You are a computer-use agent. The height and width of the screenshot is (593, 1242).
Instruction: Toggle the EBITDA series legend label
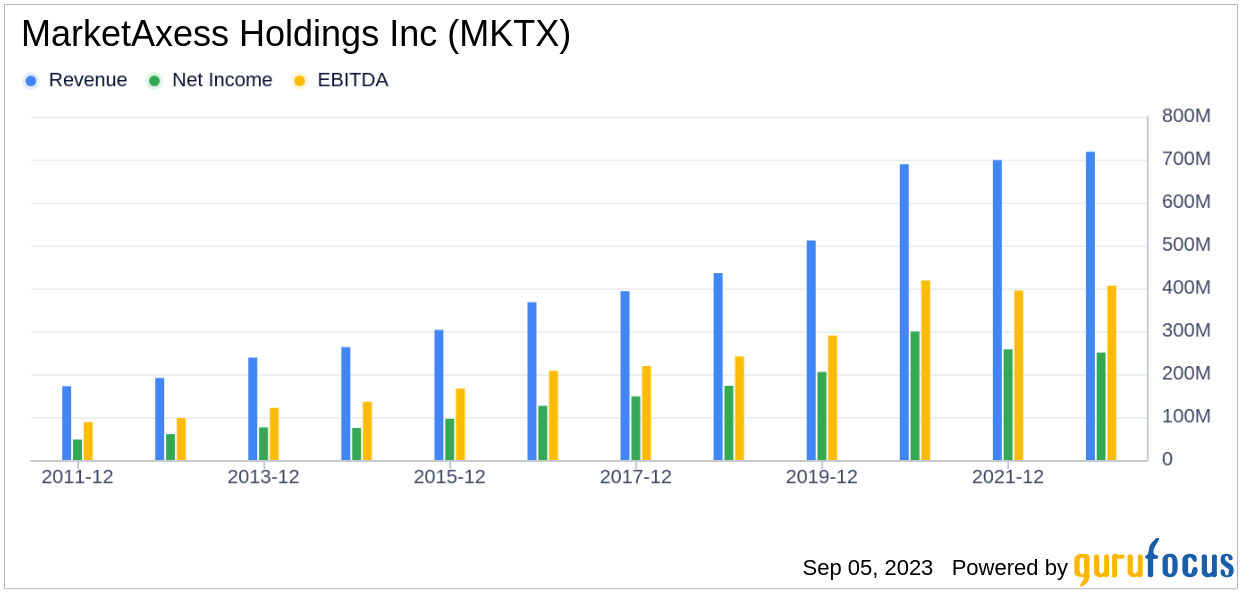pos(353,81)
